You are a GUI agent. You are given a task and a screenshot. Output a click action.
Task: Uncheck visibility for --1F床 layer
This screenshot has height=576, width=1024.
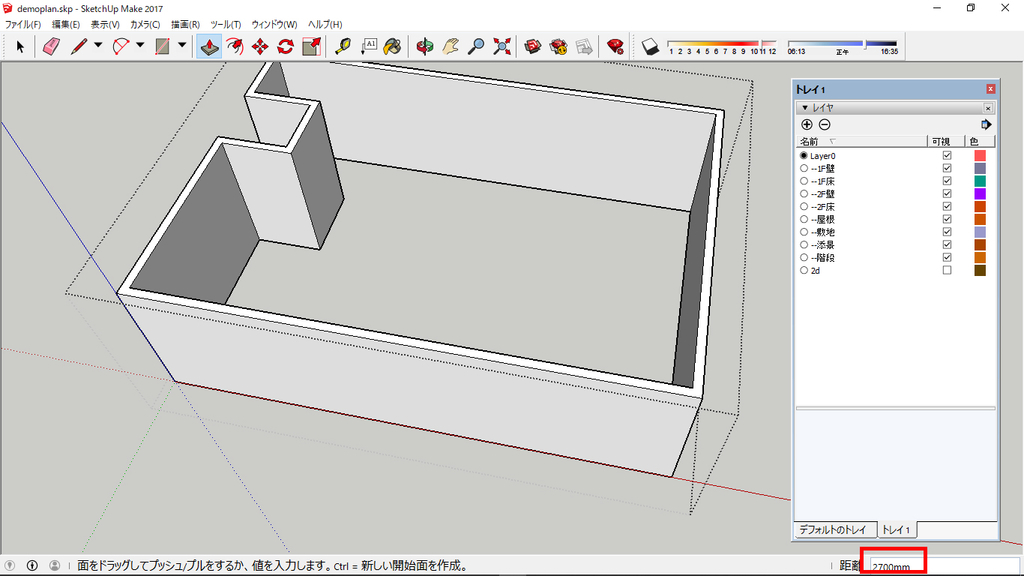tap(947, 181)
